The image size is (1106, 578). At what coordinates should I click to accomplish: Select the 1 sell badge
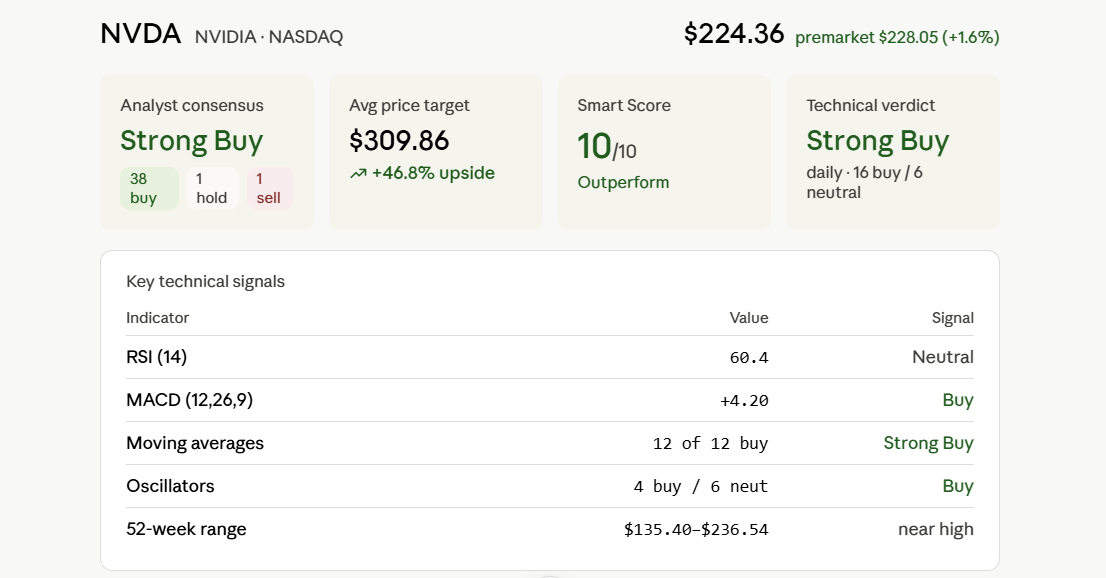pyautogui.click(x=269, y=188)
